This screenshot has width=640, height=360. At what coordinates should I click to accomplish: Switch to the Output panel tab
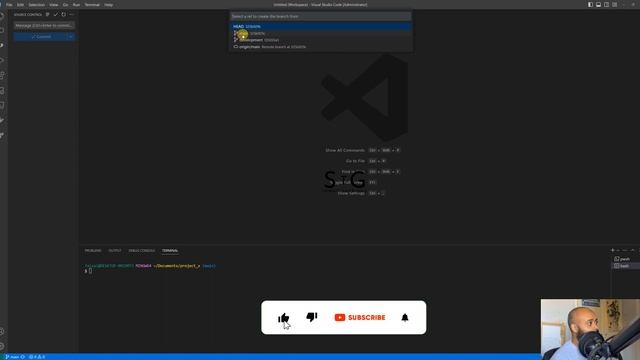click(x=115, y=251)
